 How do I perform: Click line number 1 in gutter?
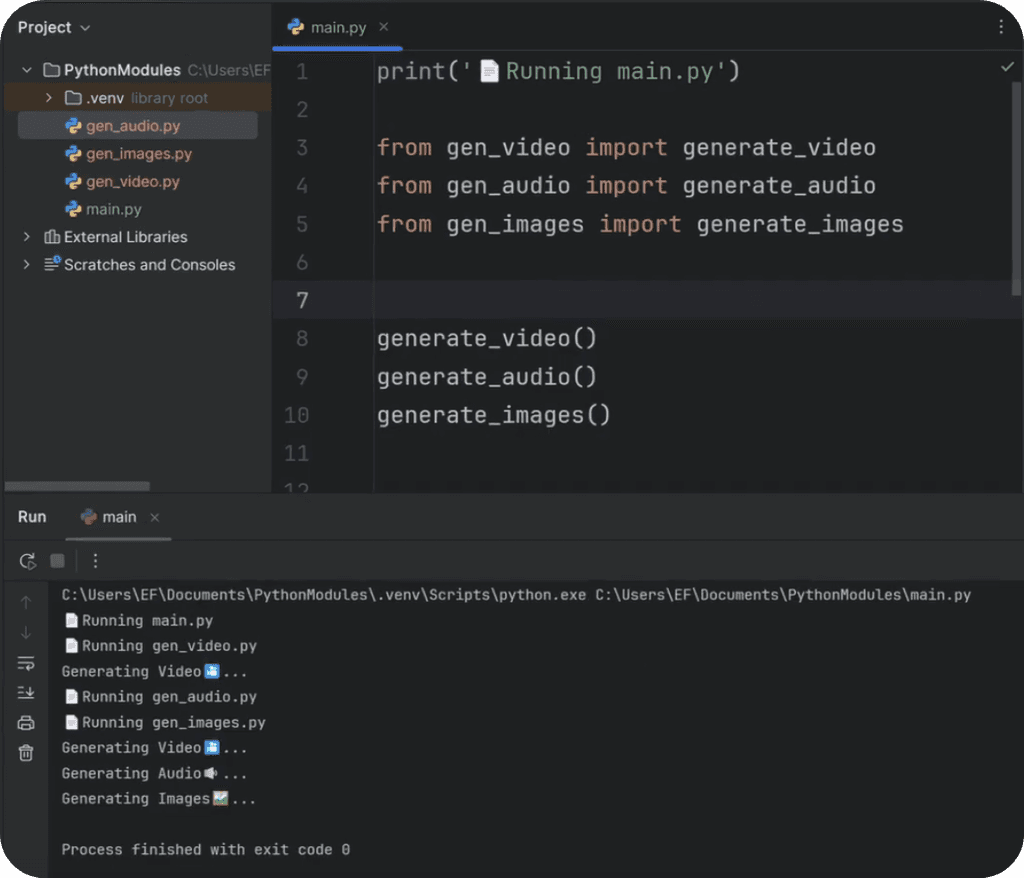[x=302, y=71]
